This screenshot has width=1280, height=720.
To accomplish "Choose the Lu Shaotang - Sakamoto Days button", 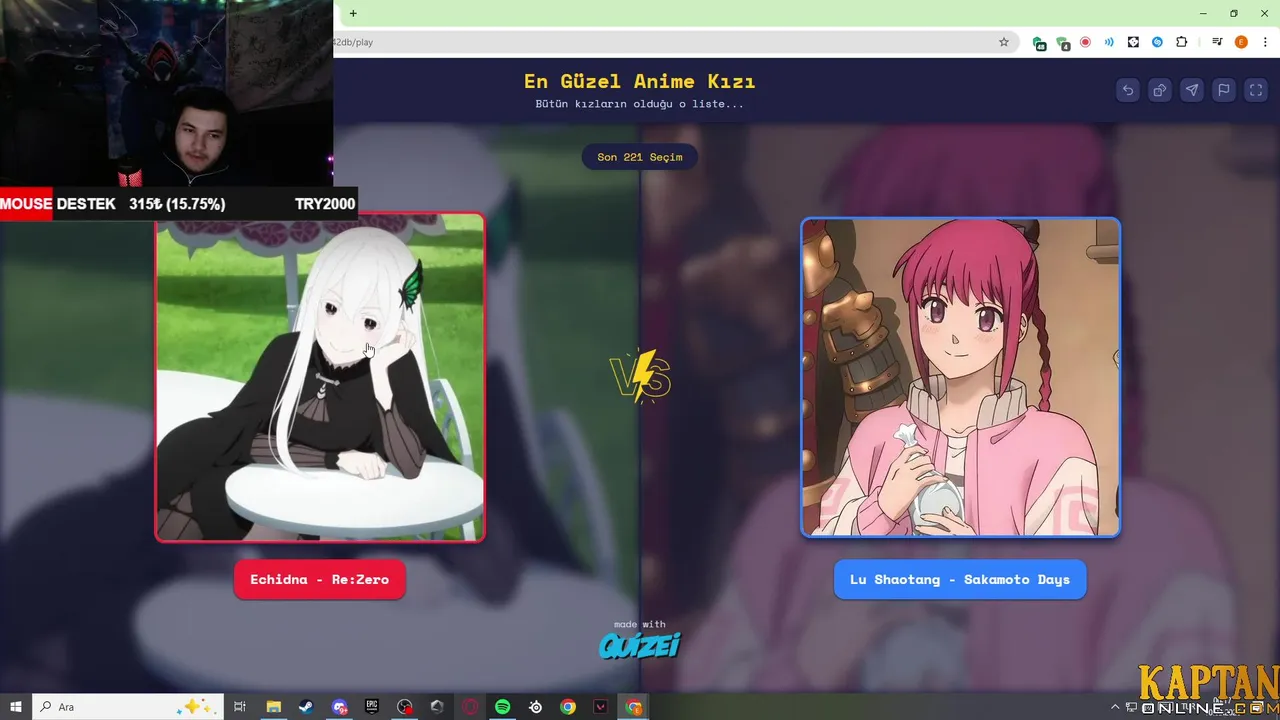I will (x=960, y=579).
